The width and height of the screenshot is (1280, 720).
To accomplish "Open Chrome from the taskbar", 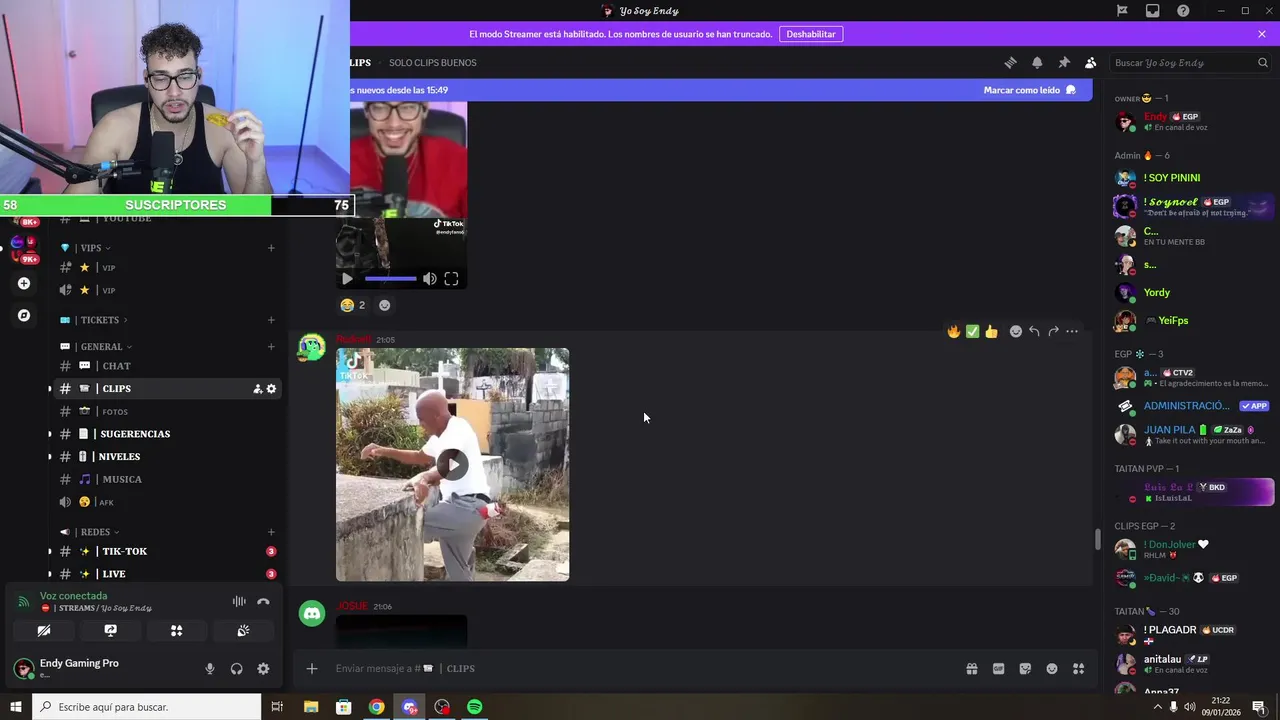I will [x=376, y=707].
